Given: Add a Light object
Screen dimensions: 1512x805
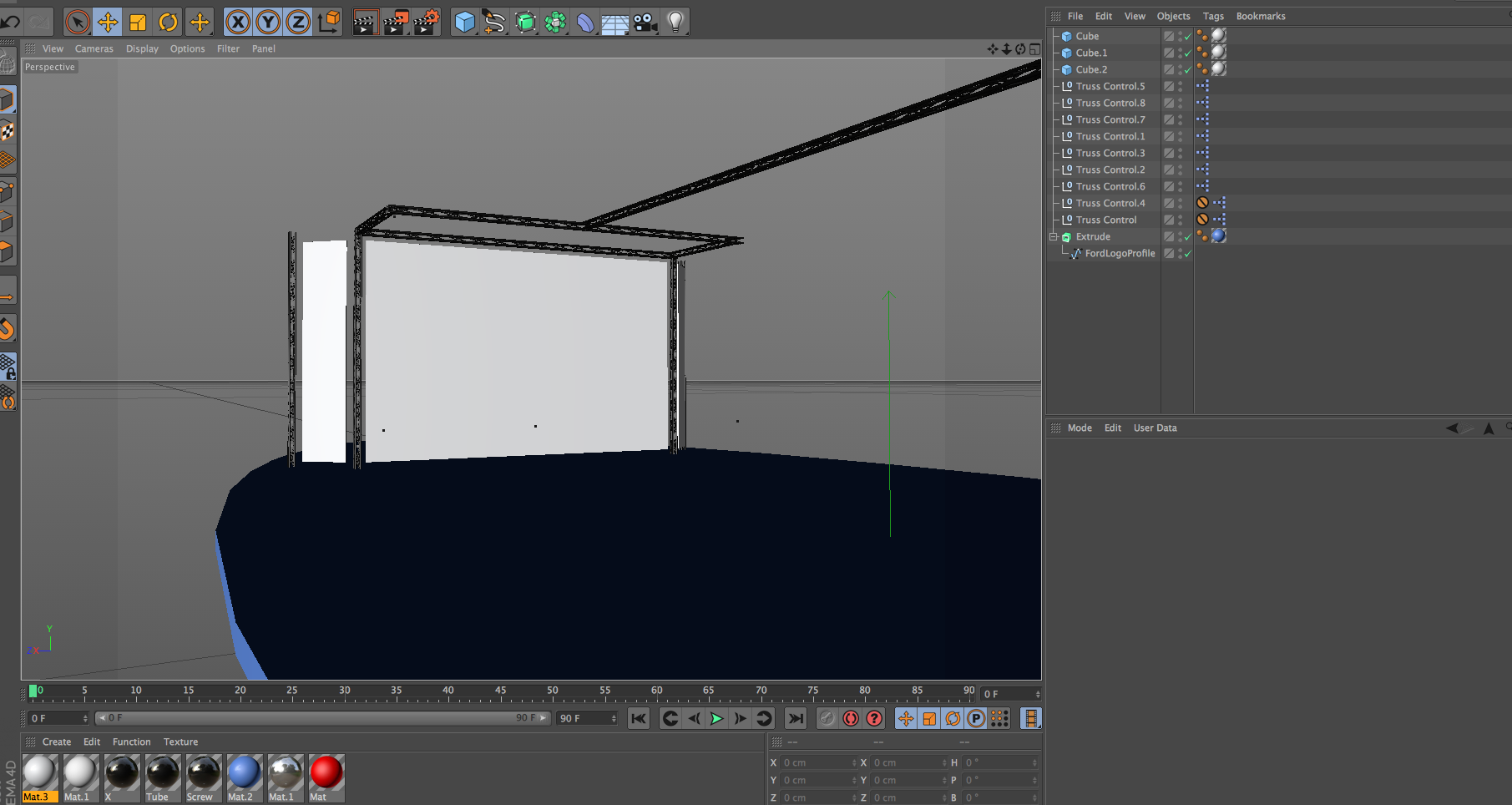Looking at the screenshot, I should [675, 22].
